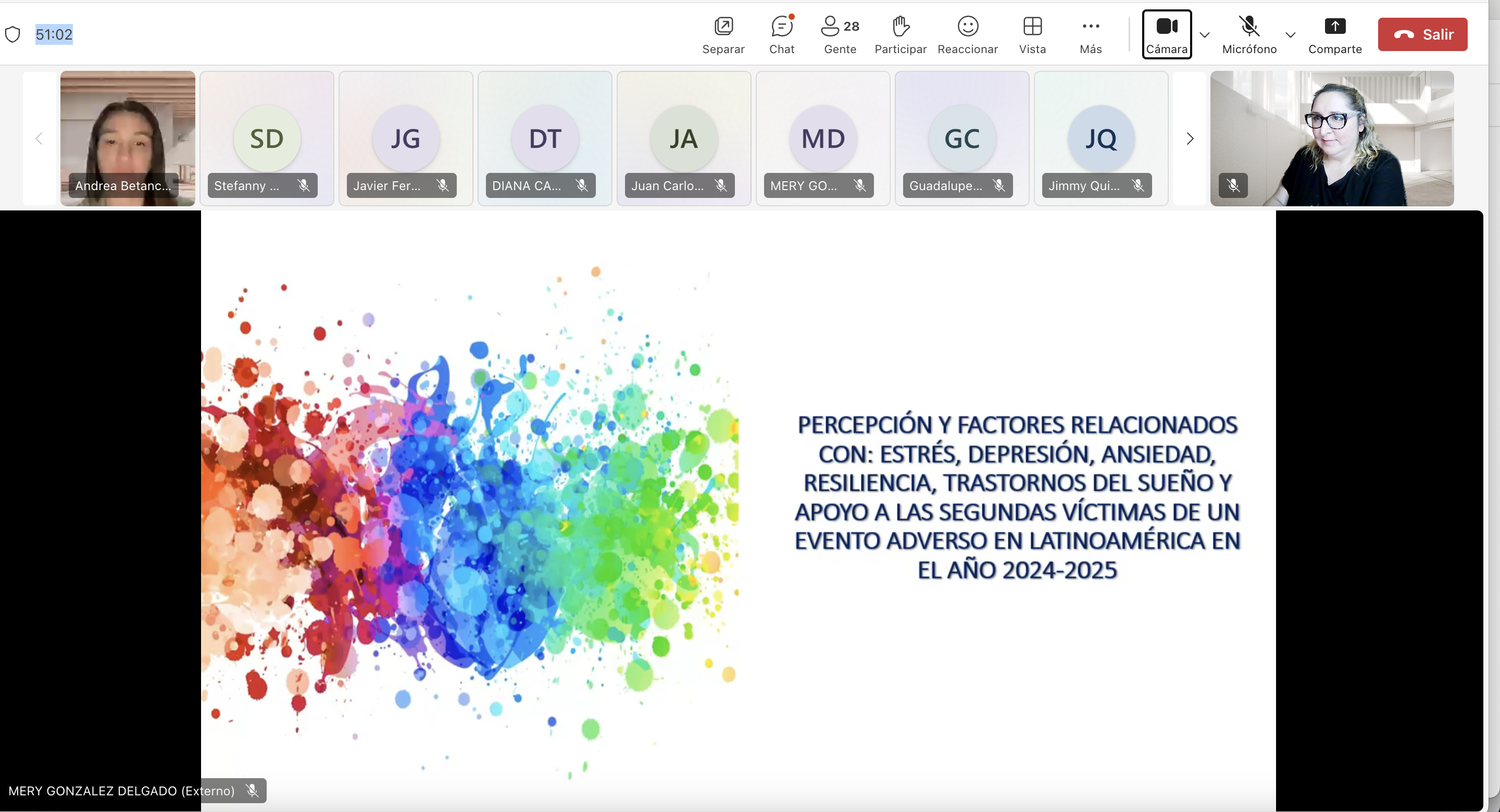Open the Más options menu
Viewport: 1500px width, 812px height.
(x=1090, y=34)
